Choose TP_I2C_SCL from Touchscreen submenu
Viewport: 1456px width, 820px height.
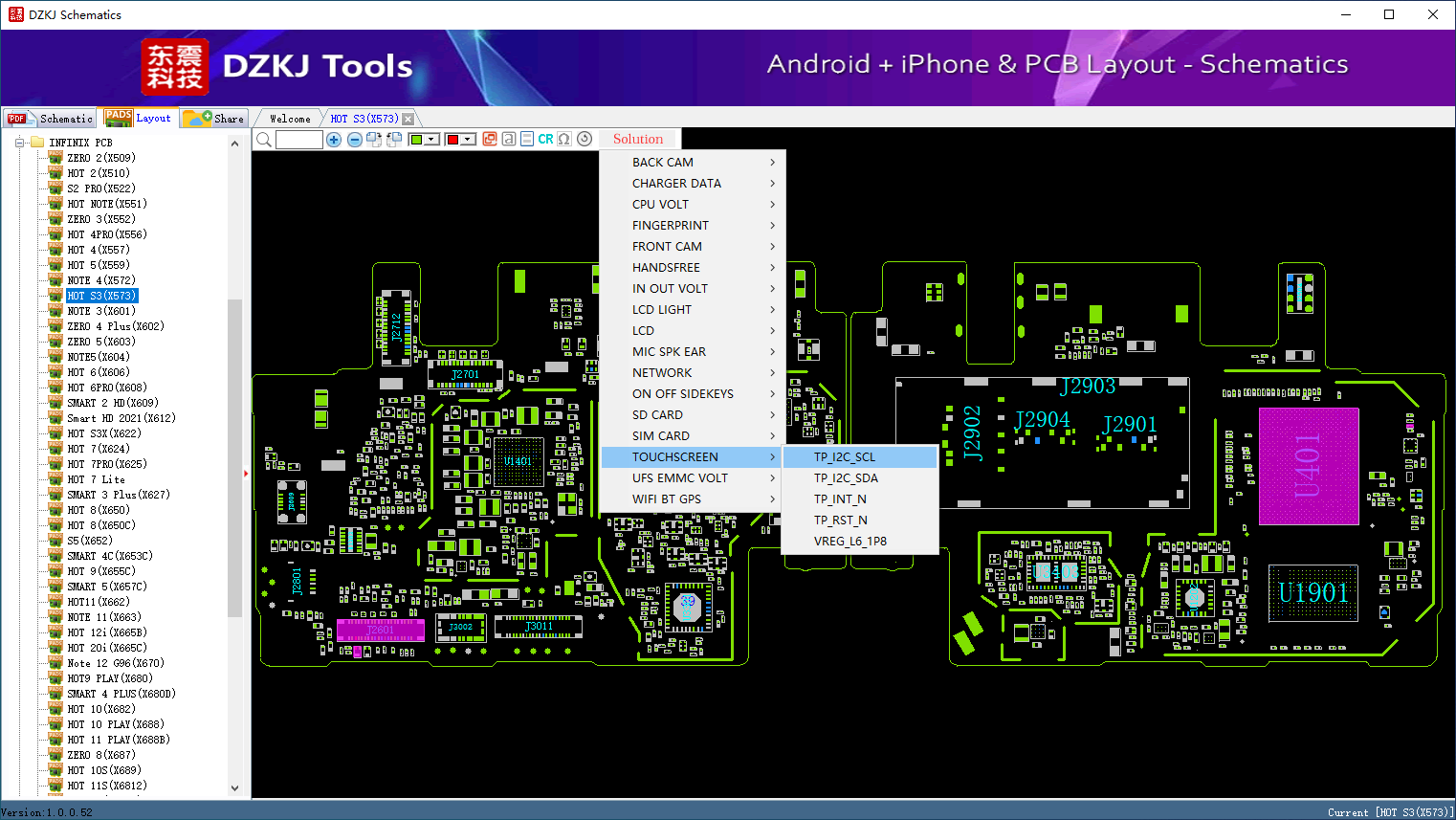[860, 457]
